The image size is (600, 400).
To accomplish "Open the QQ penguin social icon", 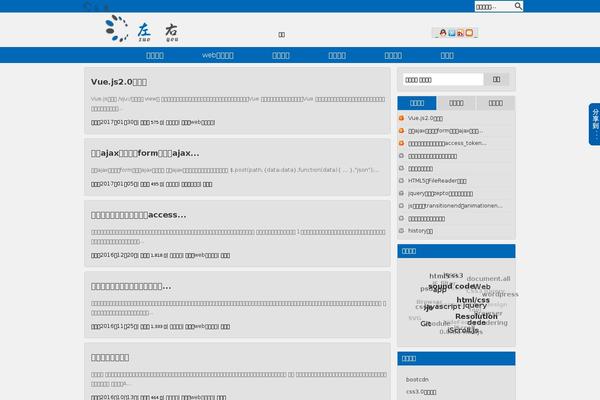I will click(x=443, y=33).
